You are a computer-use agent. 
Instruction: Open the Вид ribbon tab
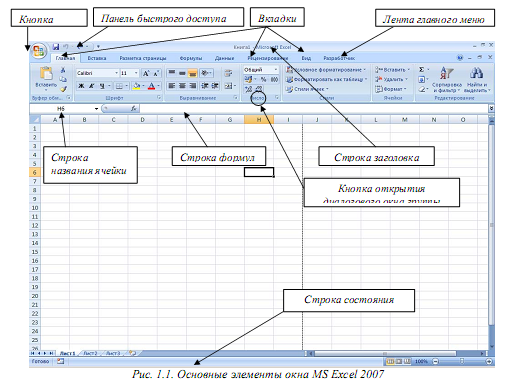(x=306, y=58)
